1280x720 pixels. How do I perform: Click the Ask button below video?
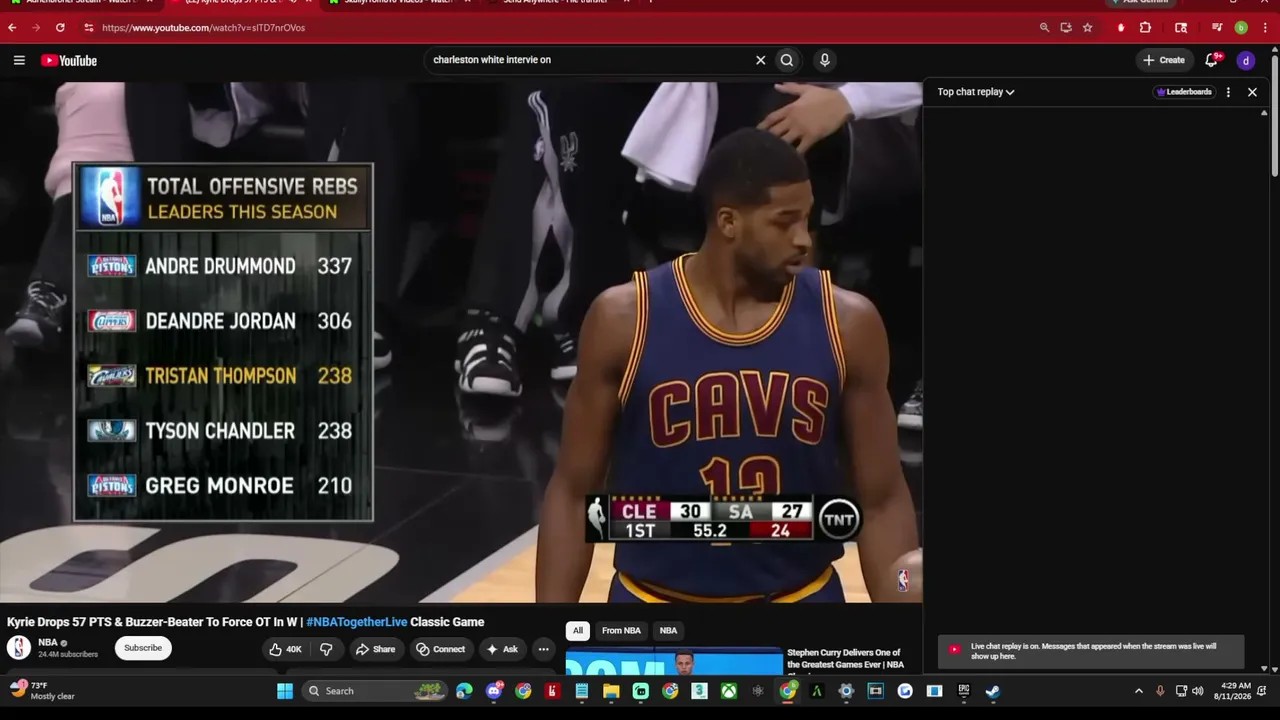(502, 649)
